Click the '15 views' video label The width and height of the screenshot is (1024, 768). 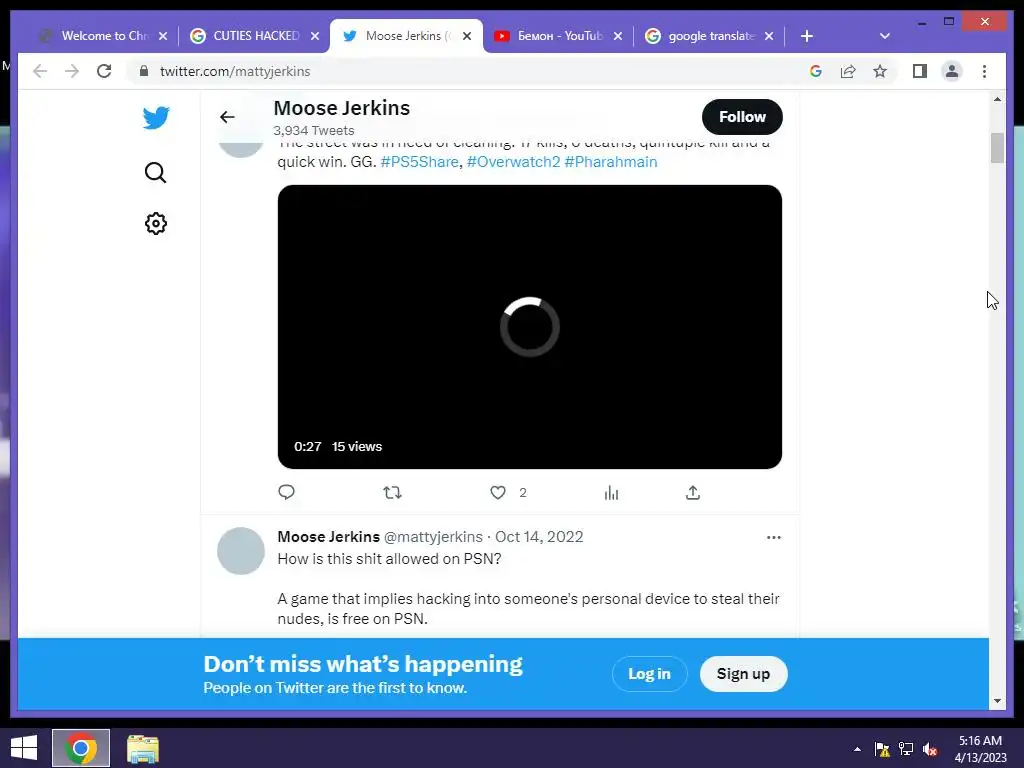click(357, 447)
